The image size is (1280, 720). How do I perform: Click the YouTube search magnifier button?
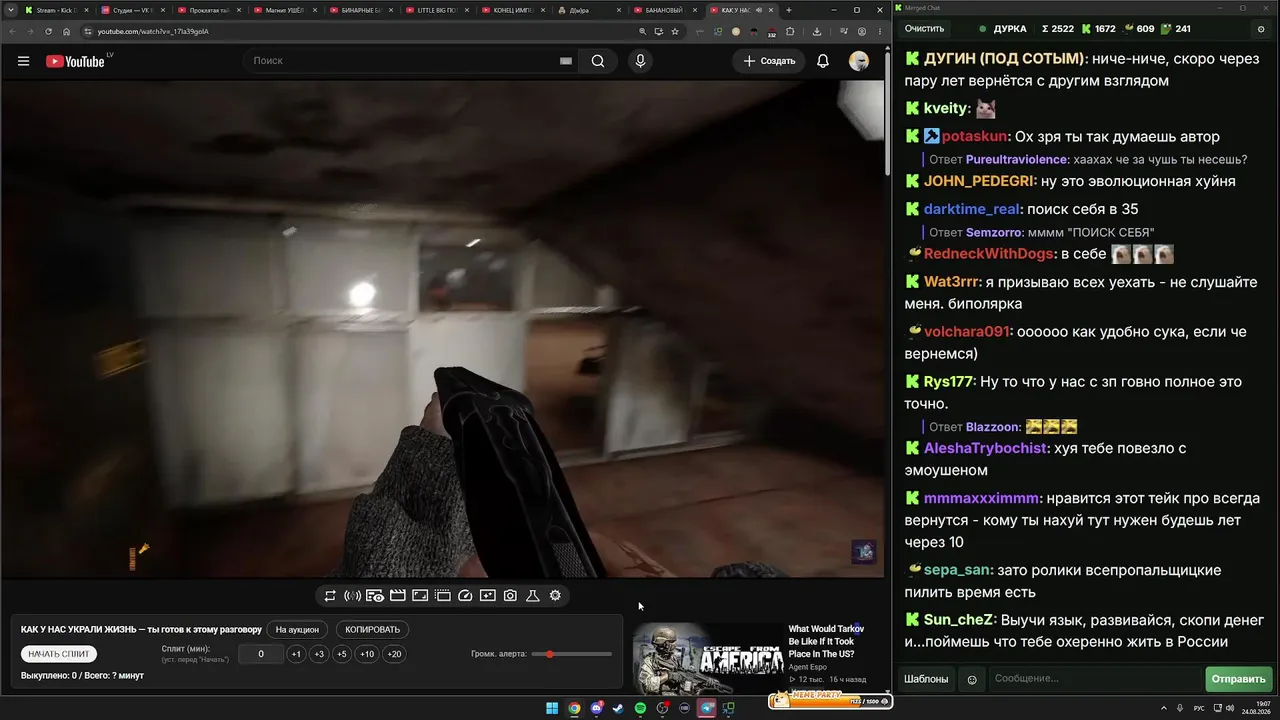(598, 61)
